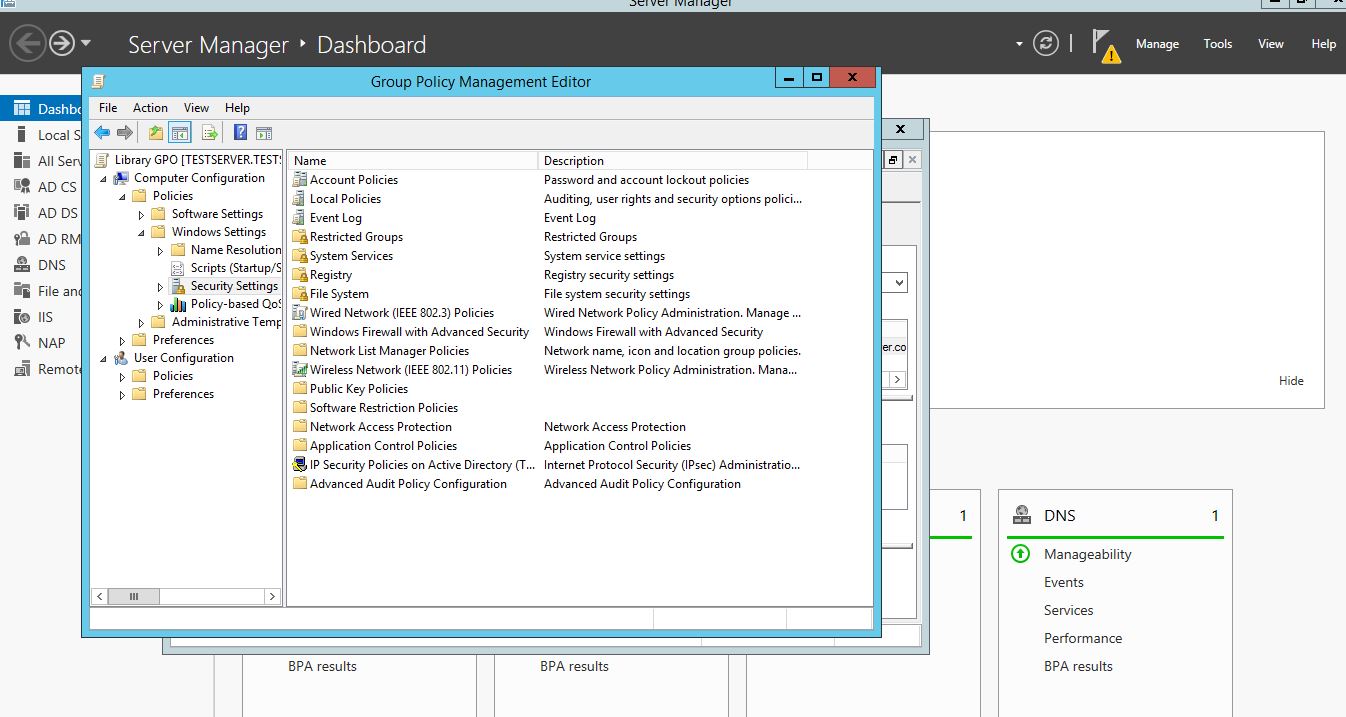Open the Action menu in Group Policy editor
Image resolution: width=1346 pixels, height=717 pixels.
(x=151, y=108)
